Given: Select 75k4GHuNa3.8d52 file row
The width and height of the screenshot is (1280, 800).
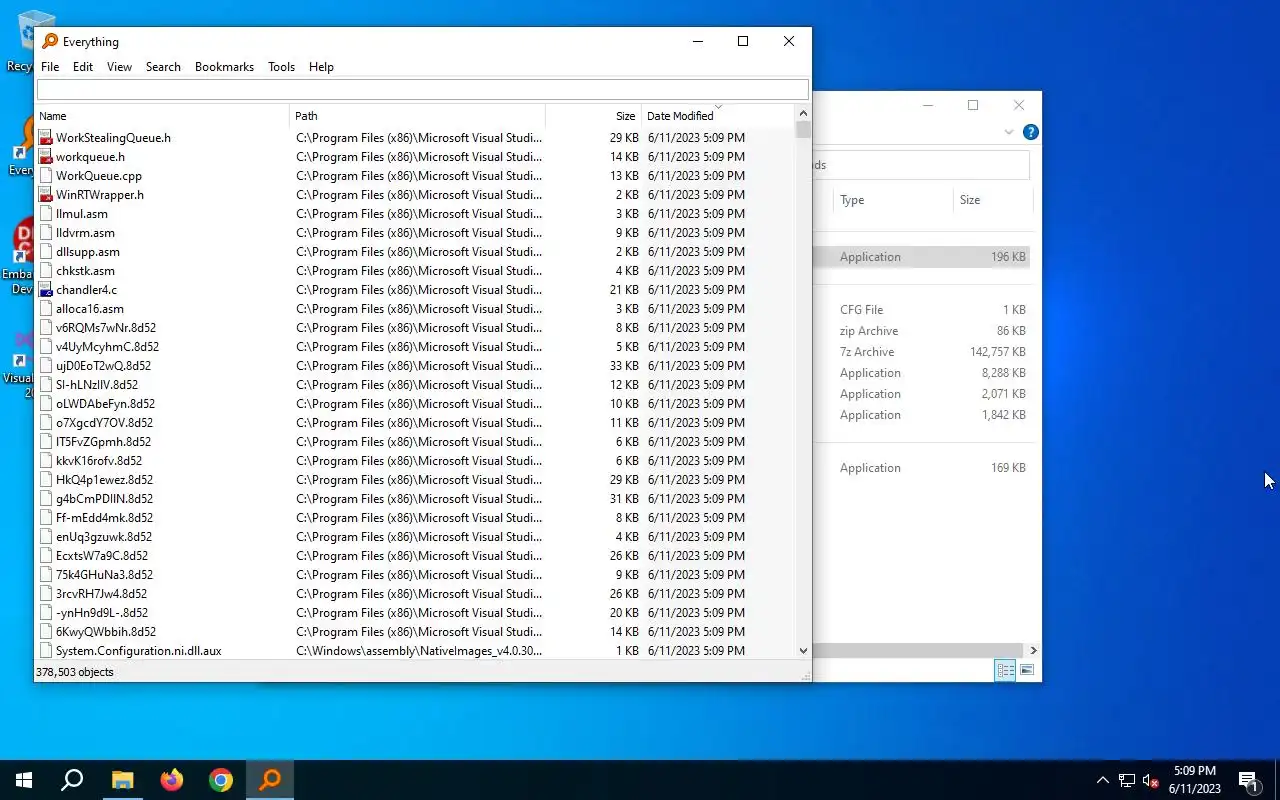Looking at the screenshot, I should pyautogui.click(x=415, y=575).
